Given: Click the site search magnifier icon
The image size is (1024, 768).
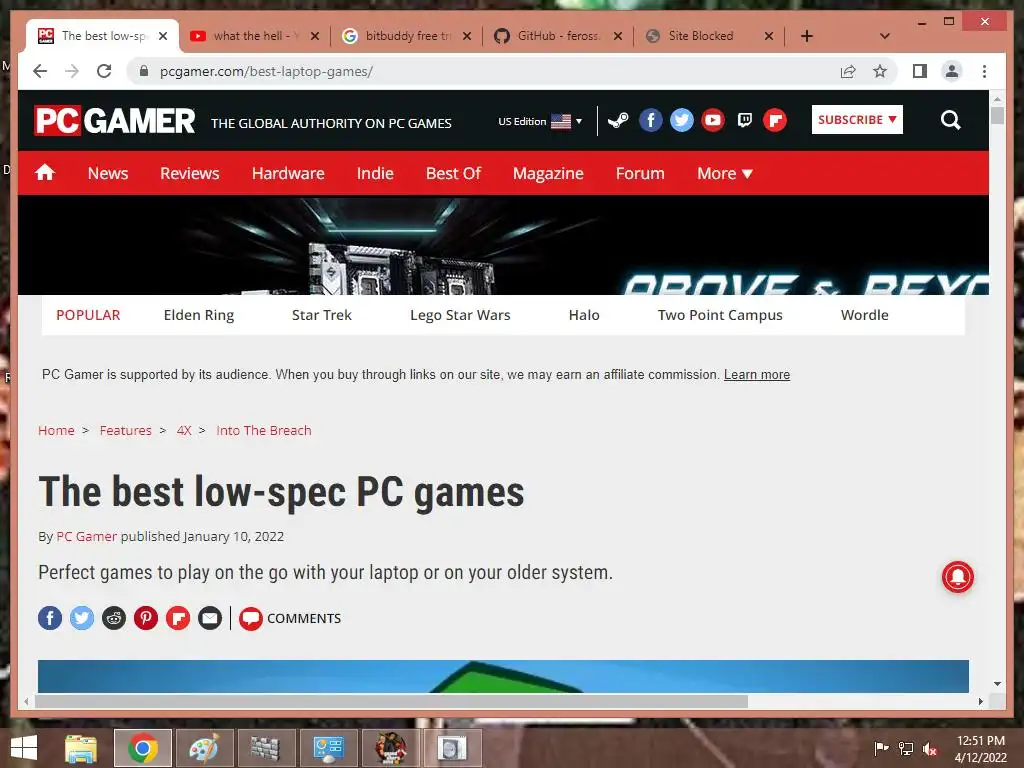Looking at the screenshot, I should tap(951, 120).
